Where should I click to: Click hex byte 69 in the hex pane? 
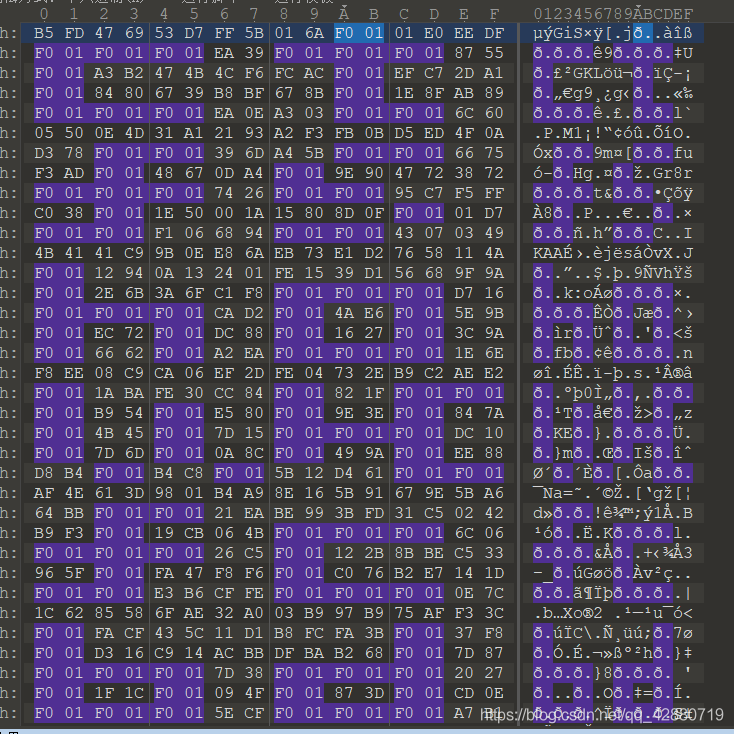click(134, 33)
